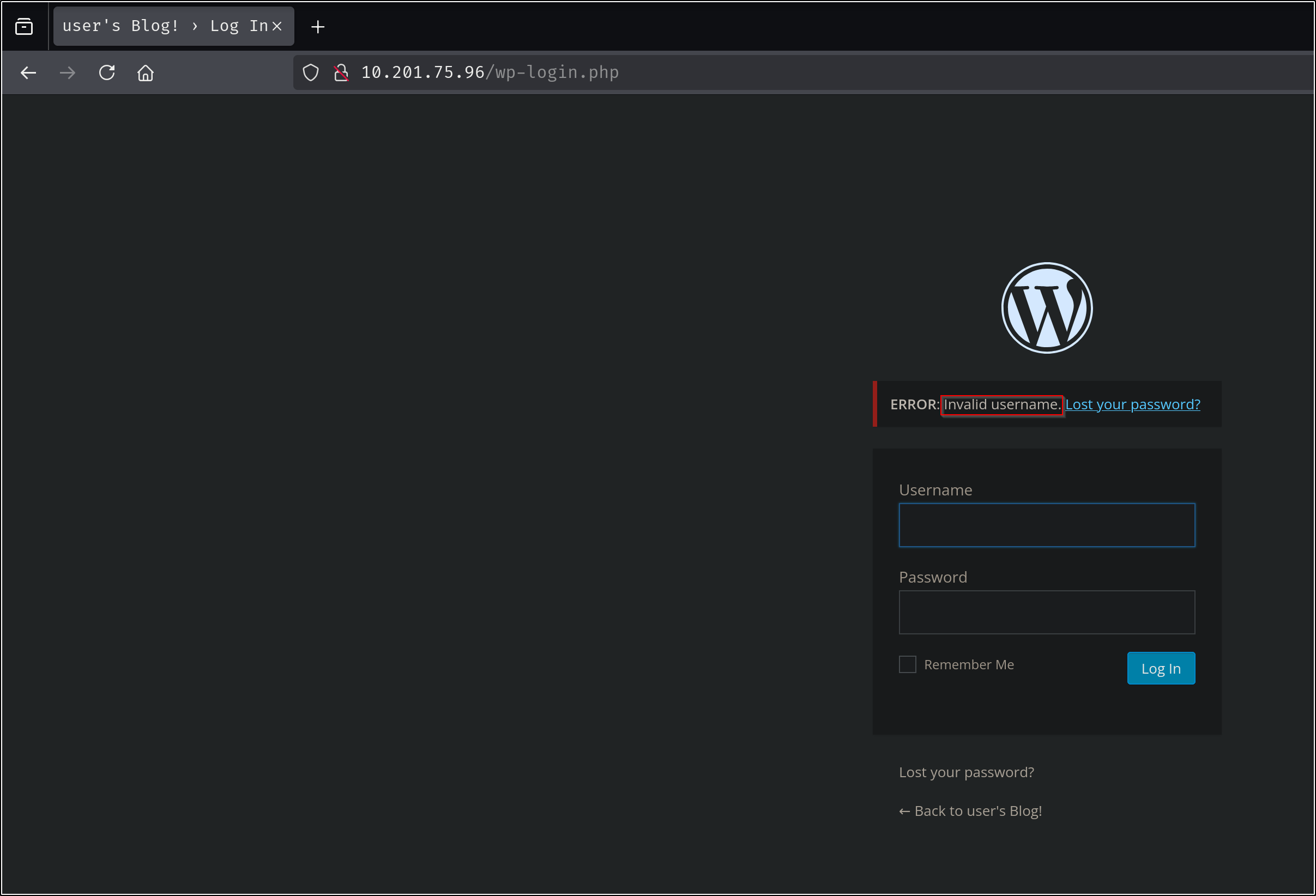This screenshot has height=896, width=1316.
Task: Click the WordPress logo
Action: [x=1047, y=308]
